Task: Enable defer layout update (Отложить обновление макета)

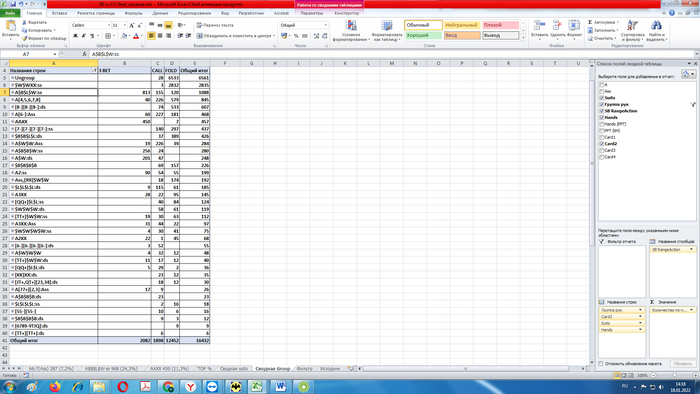Action: pyautogui.click(x=601, y=364)
